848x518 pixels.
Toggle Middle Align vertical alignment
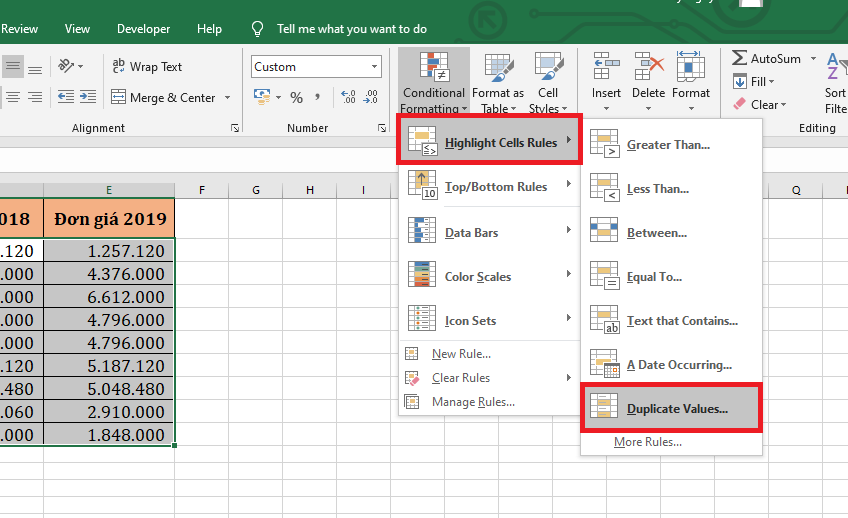[x=13, y=67]
